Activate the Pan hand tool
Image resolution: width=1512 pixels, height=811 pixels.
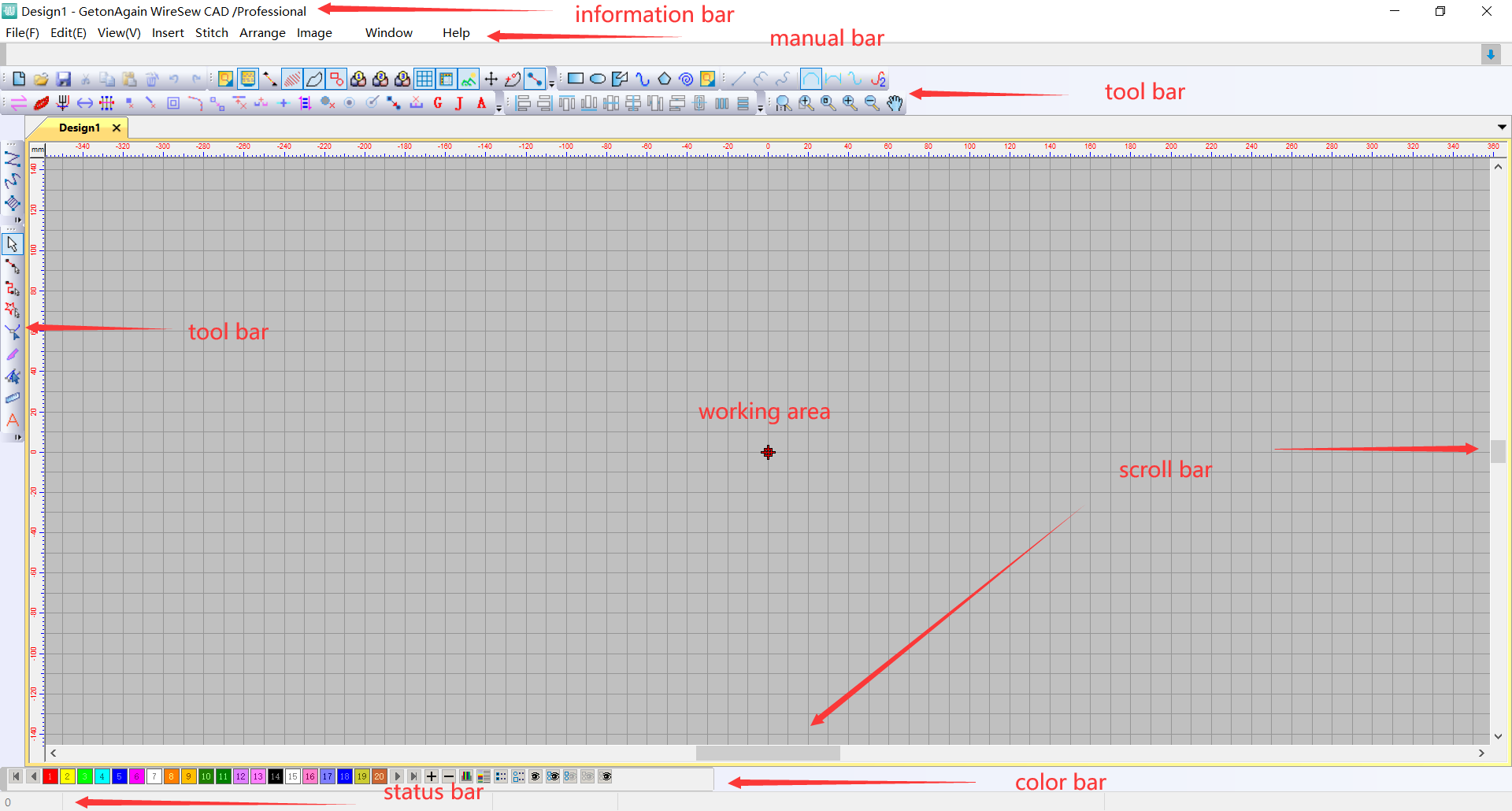895,103
